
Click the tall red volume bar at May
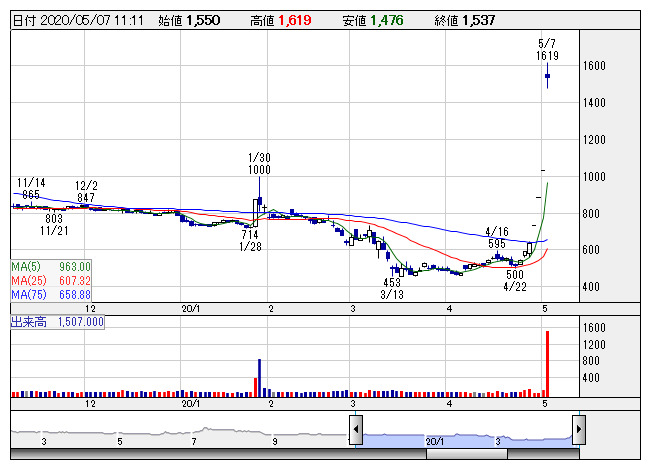tap(547, 362)
